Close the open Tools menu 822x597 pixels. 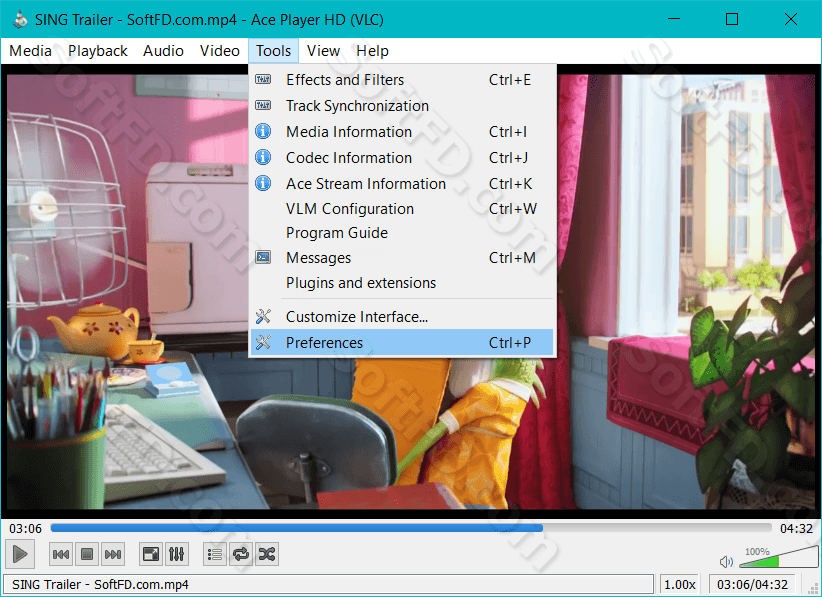274,51
